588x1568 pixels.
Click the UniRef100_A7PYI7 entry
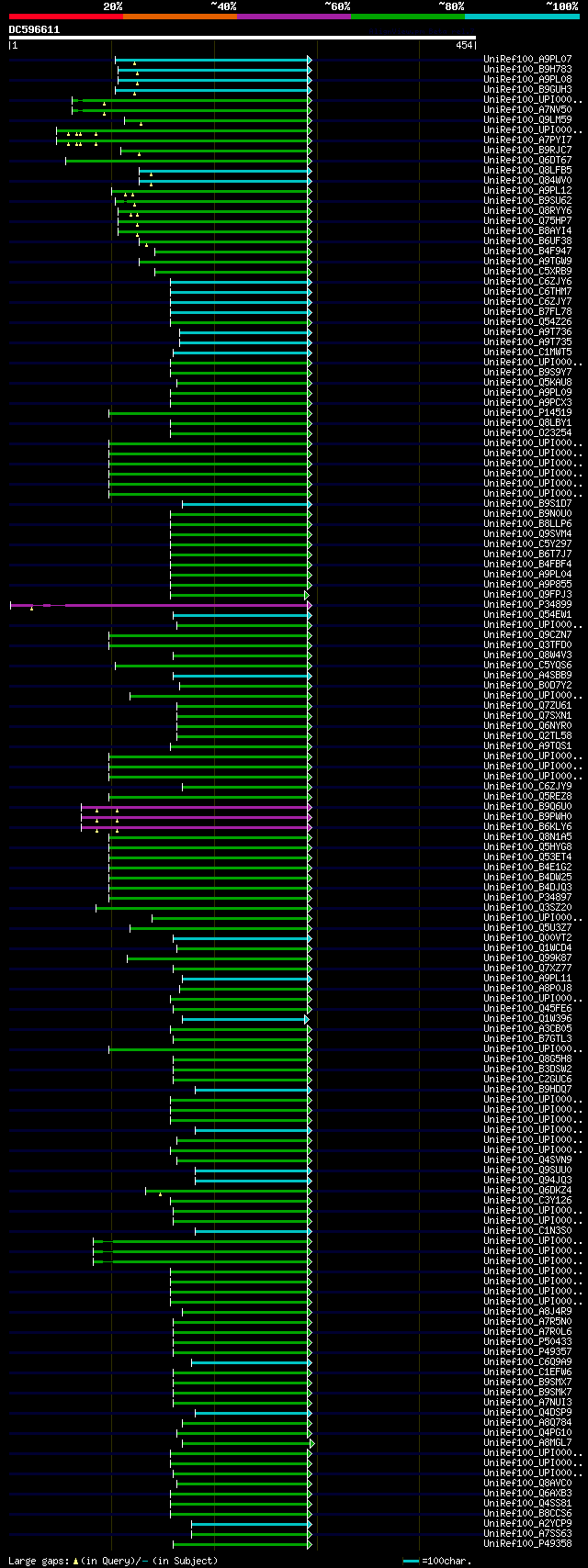pos(527,140)
